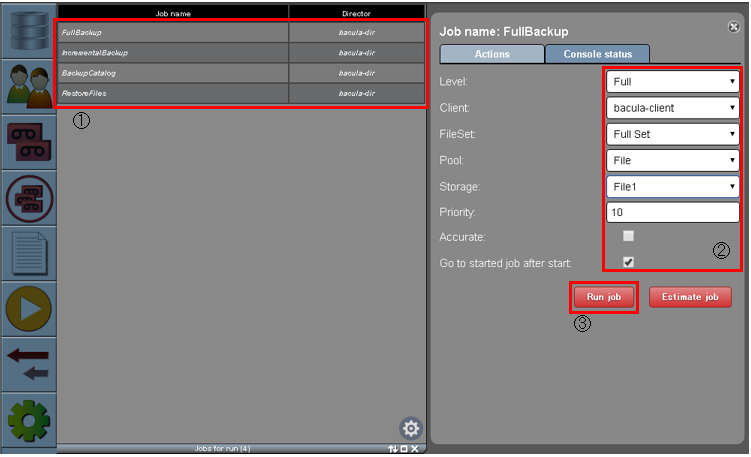Open the Job run play icon
The image size is (751, 457).
click(29, 309)
